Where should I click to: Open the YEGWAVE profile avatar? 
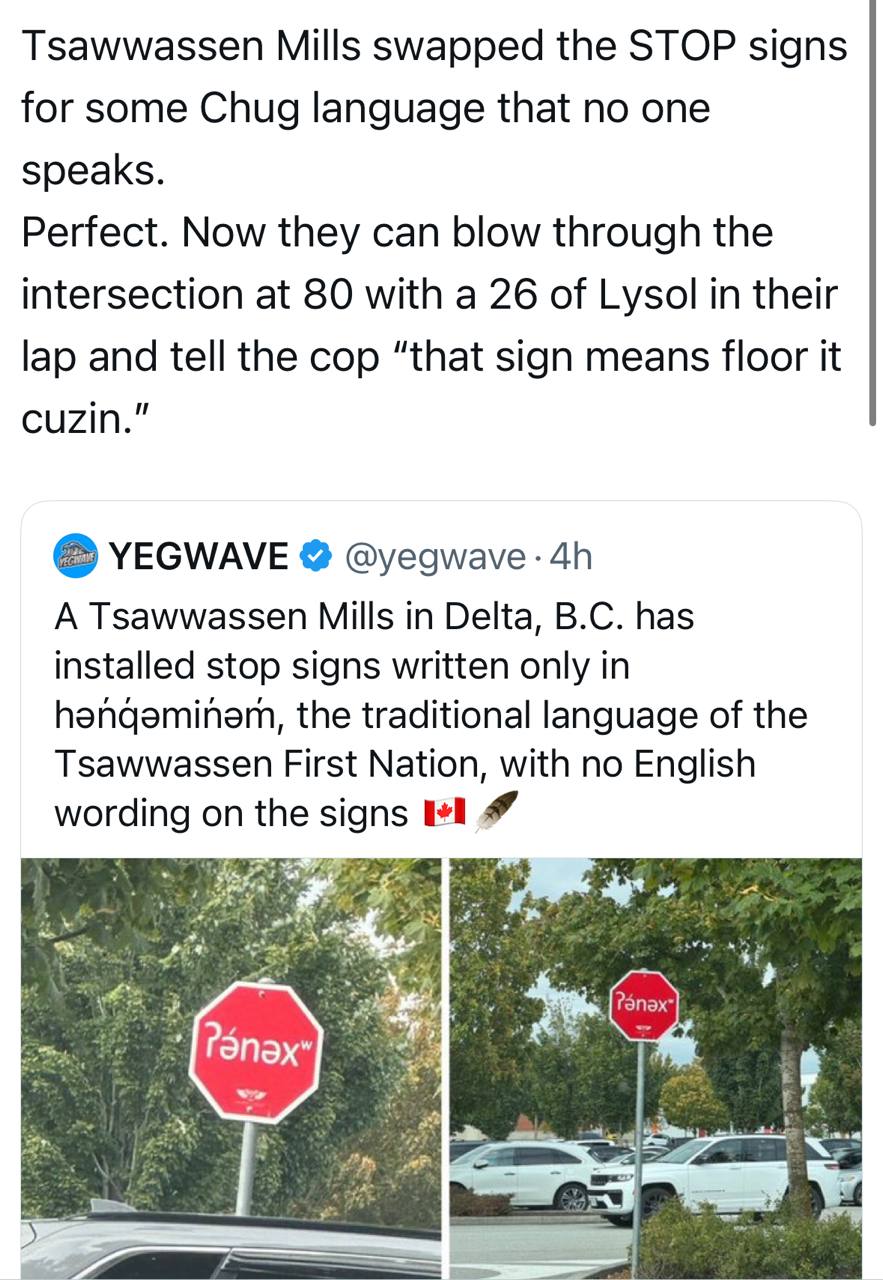(x=76, y=556)
